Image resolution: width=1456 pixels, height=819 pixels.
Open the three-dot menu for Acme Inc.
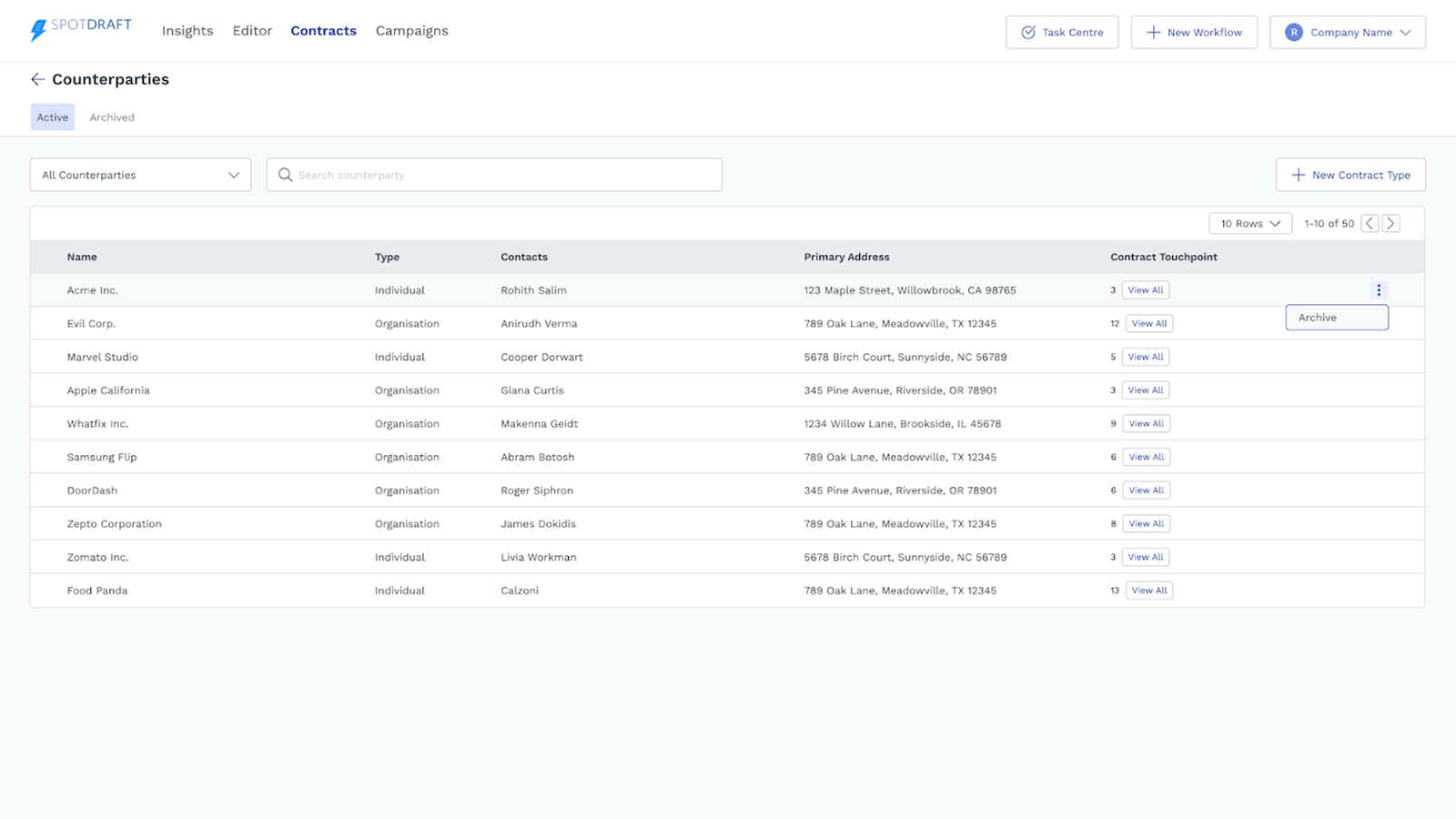(1379, 290)
